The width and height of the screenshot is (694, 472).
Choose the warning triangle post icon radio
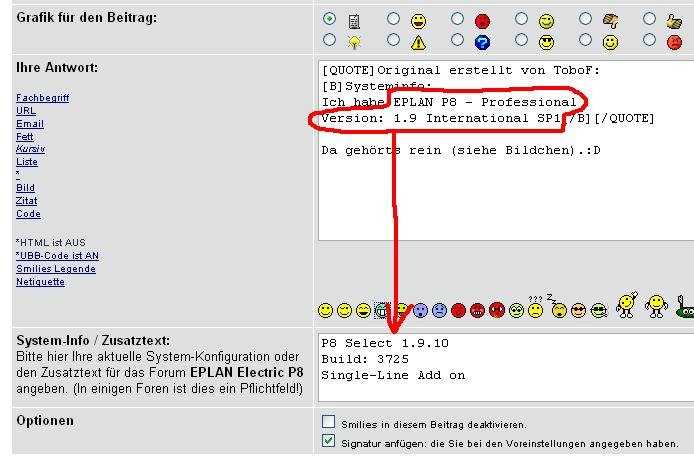tap(393, 40)
